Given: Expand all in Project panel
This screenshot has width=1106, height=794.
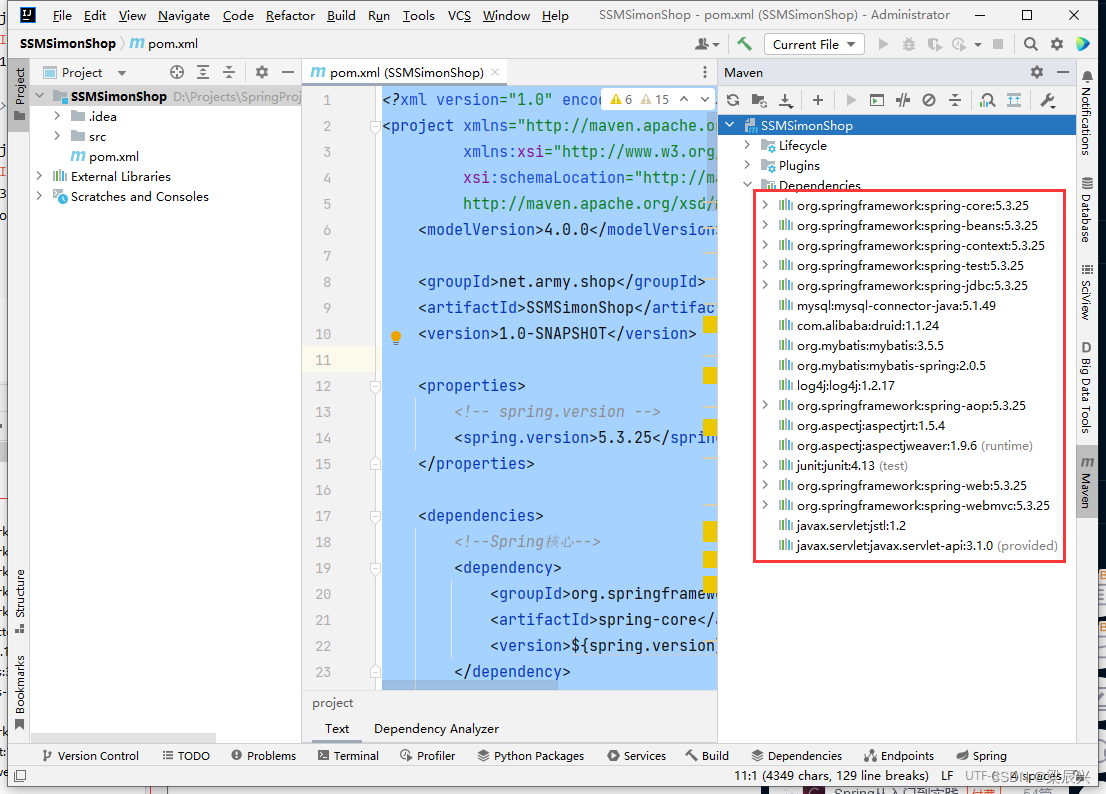Looking at the screenshot, I should pos(203,72).
